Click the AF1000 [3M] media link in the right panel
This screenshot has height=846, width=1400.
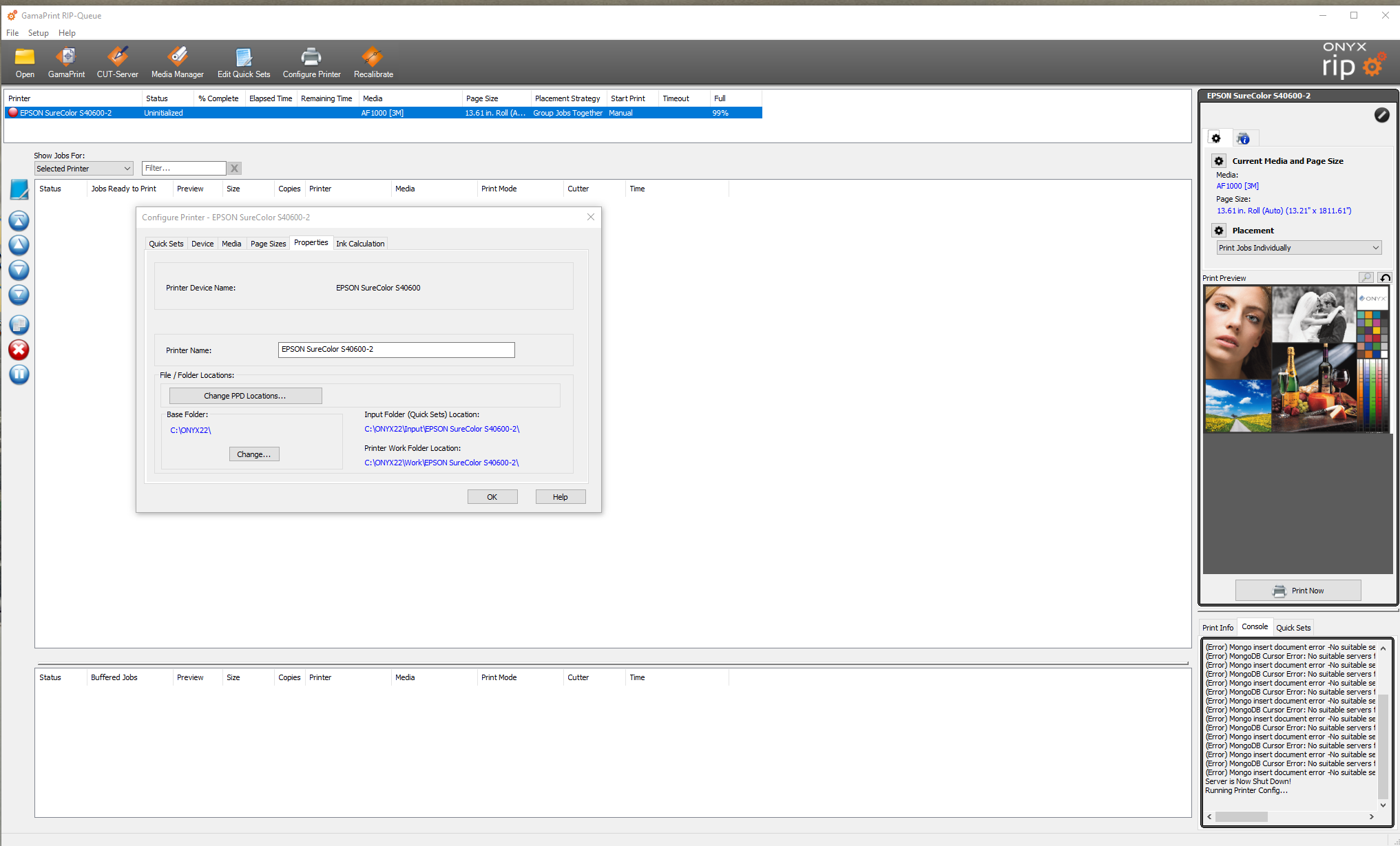pyautogui.click(x=1237, y=186)
